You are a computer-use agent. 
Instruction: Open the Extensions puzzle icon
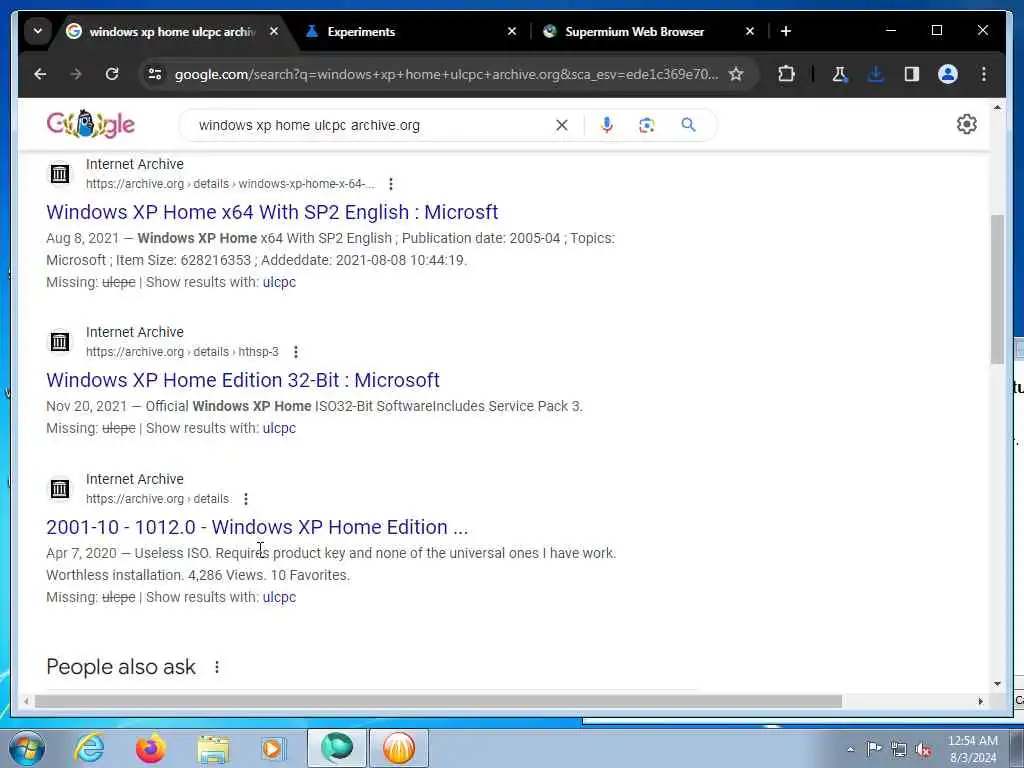(x=786, y=74)
